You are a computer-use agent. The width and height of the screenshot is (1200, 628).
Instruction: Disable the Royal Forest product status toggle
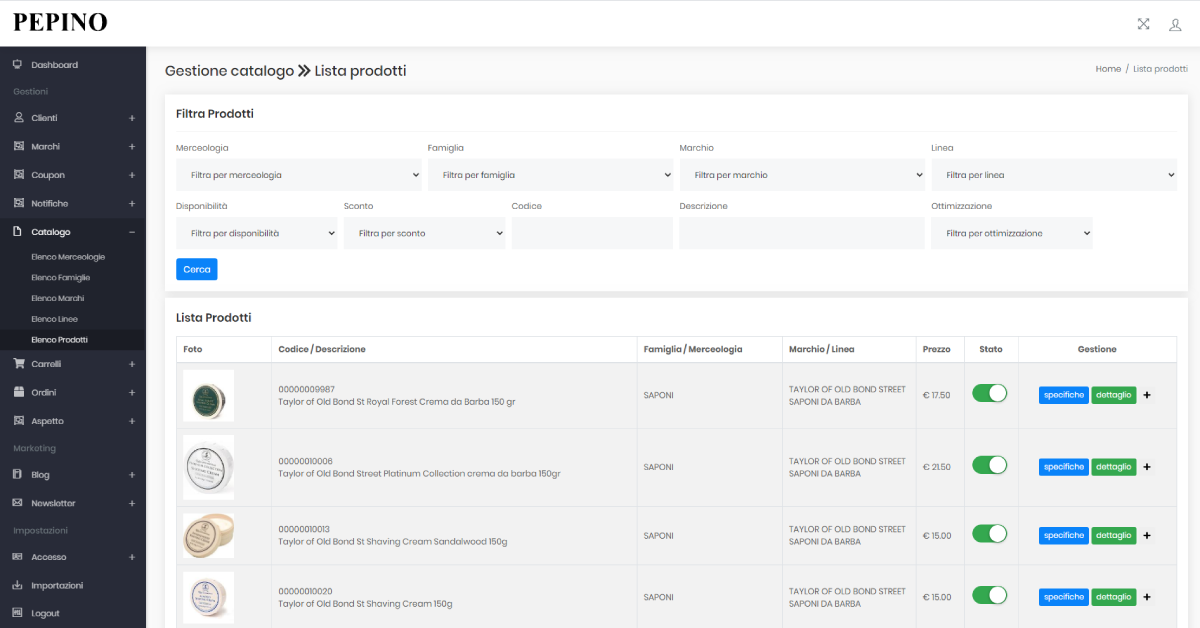coord(989,394)
